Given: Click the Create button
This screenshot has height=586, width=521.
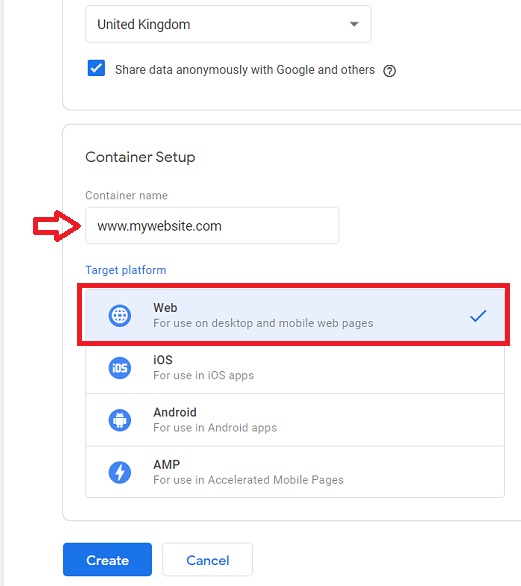Looking at the screenshot, I should tap(107, 559).
